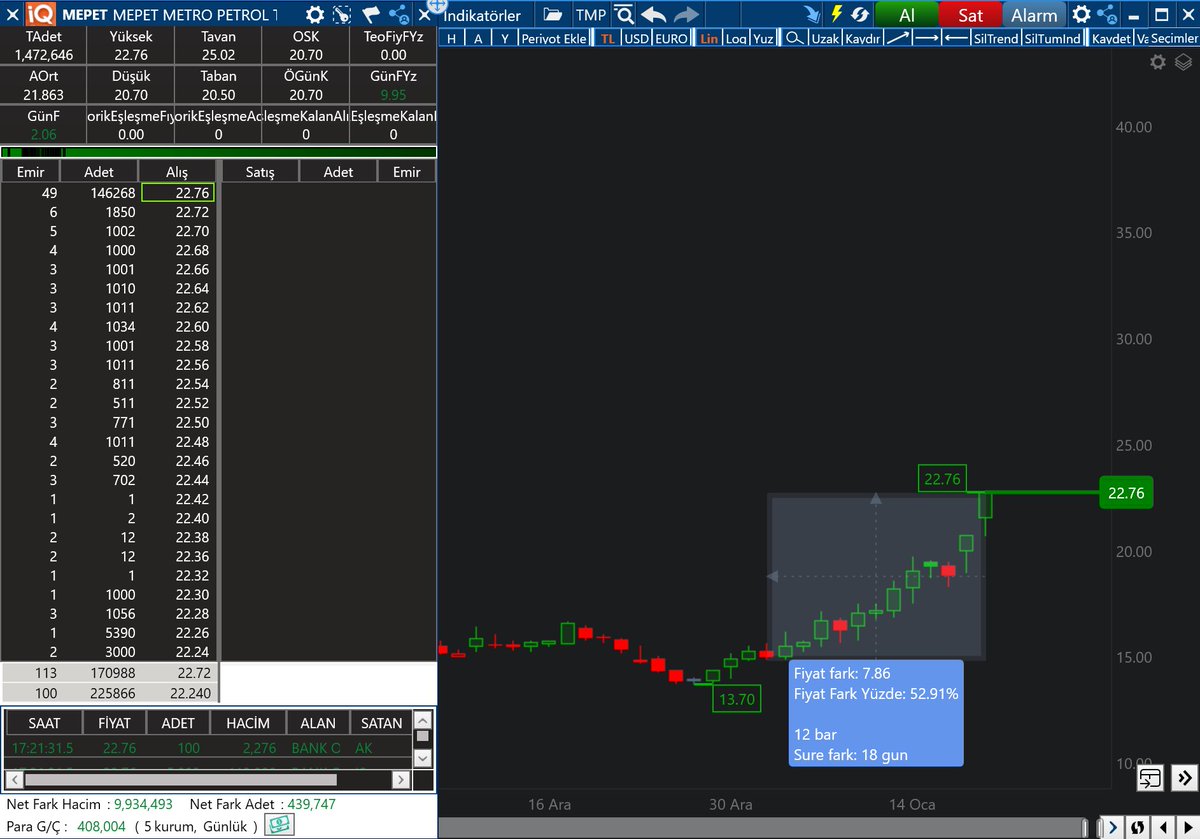Image resolution: width=1200 pixels, height=839 pixels.
Task: Click the left triangle at bottom right
Action: tap(1163, 828)
